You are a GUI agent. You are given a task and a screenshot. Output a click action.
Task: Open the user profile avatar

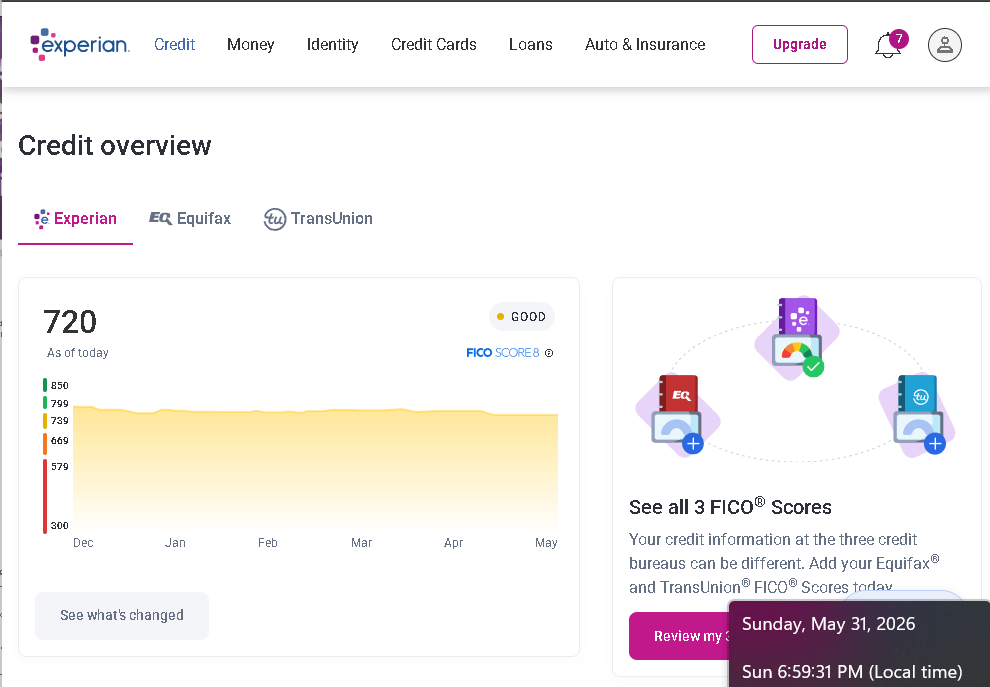click(945, 45)
